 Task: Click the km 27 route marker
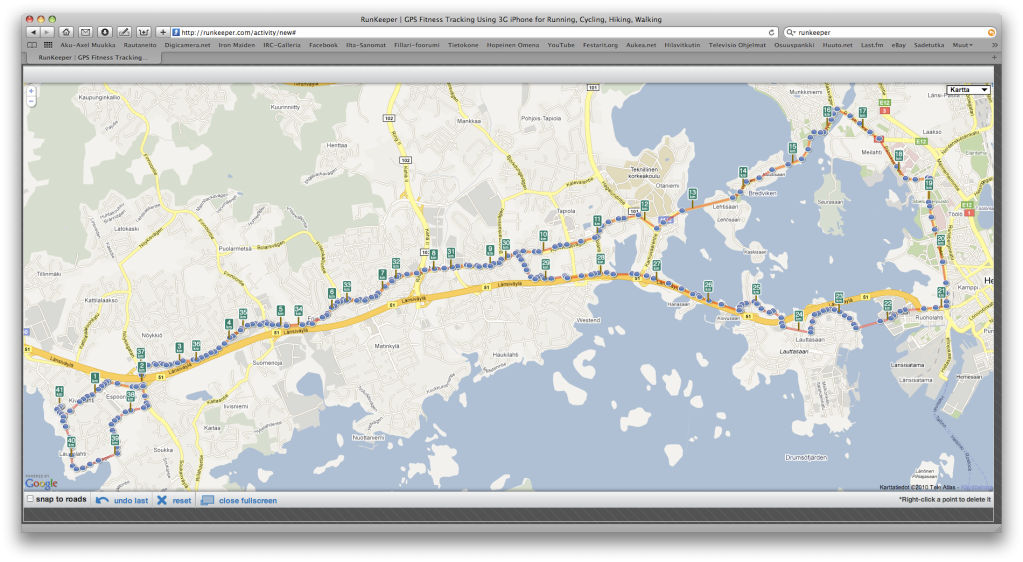(656, 266)
